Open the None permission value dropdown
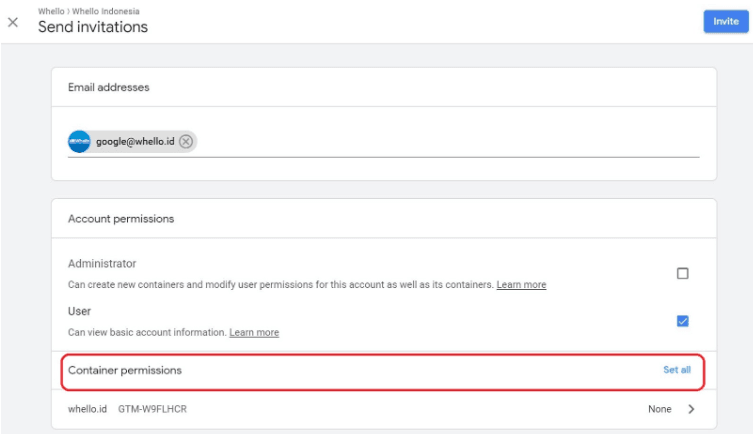This screenshot has height=434, width=754. click(x=659, y=409)
